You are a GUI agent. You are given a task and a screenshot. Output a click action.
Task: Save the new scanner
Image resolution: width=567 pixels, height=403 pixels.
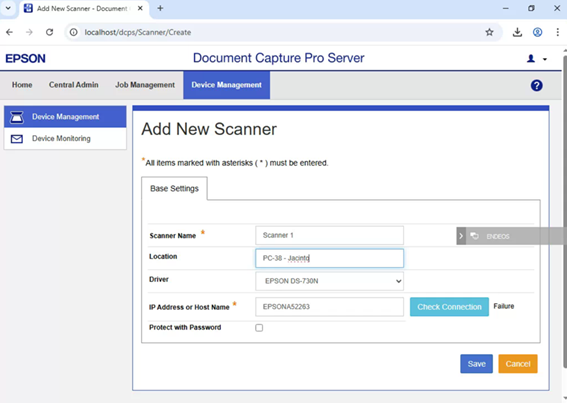[476, 364]
